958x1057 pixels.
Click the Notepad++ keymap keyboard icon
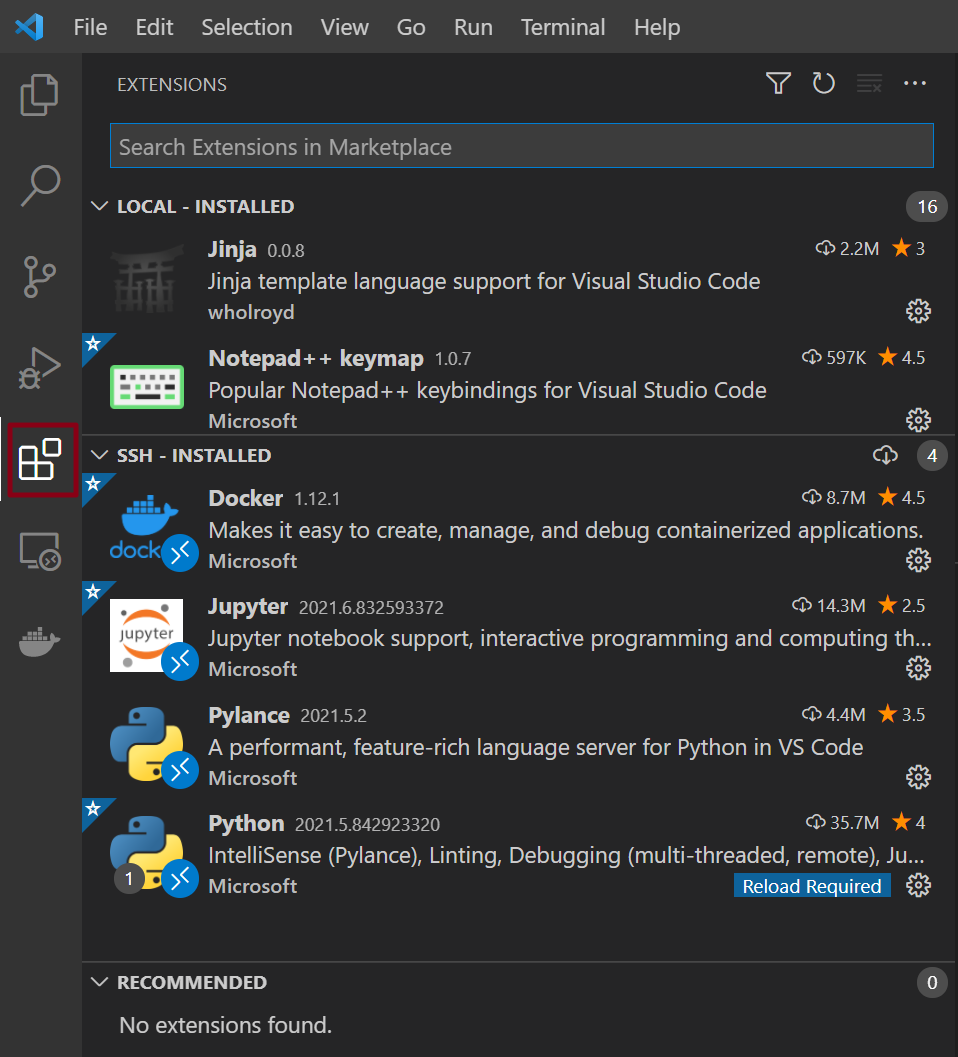[x=147, y=387]
